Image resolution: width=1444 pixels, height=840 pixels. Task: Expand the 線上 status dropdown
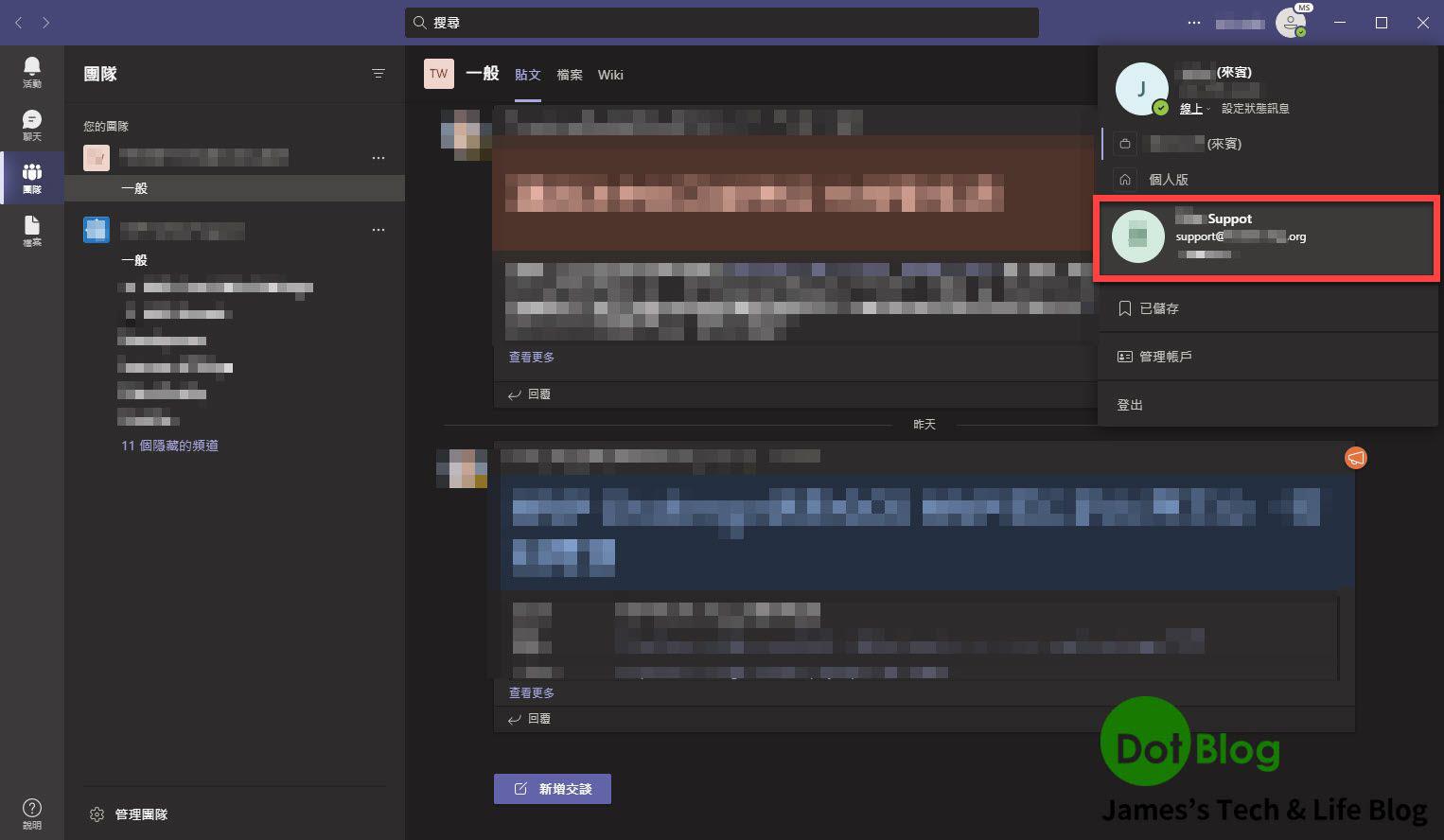coord(1193,109)
